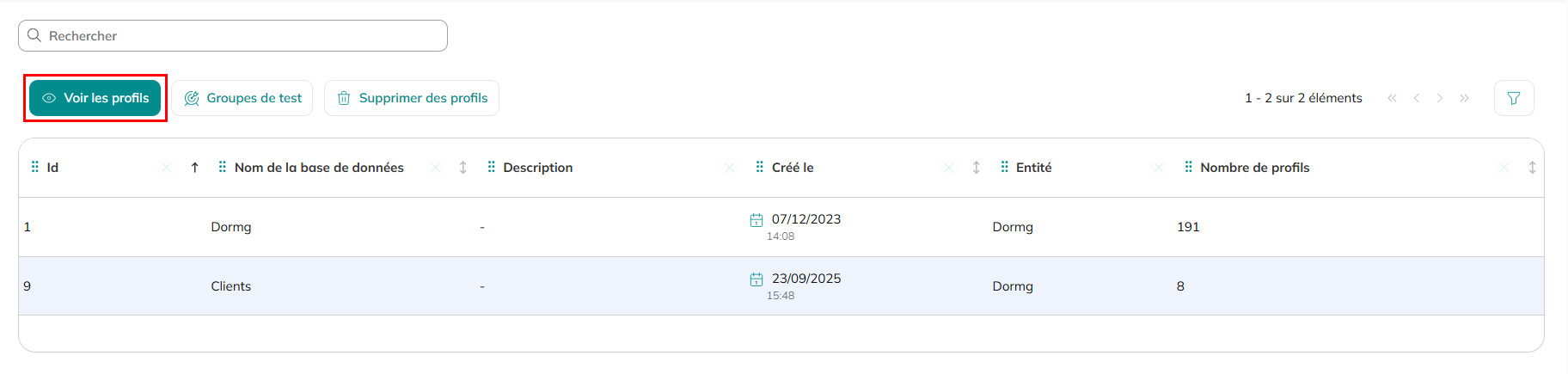This screenshot has width=1568, height=374.
Task: Click Supprimer des profils button
Action: (412, 98)
